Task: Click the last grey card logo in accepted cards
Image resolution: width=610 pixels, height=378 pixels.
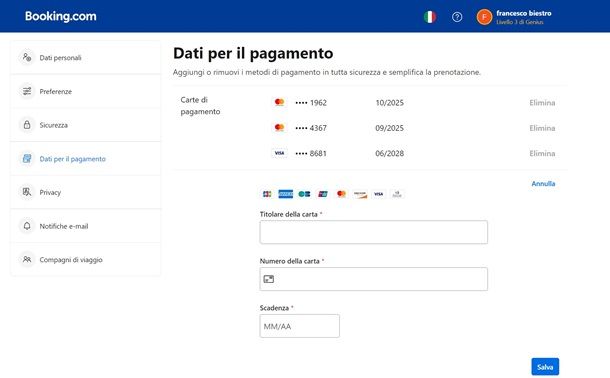Action: (397, 194)
